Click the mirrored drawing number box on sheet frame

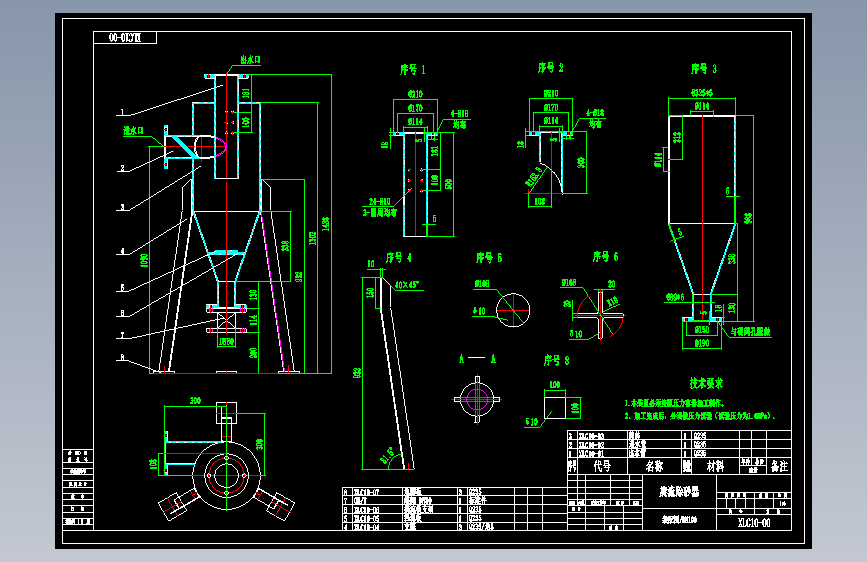[125, 38]
